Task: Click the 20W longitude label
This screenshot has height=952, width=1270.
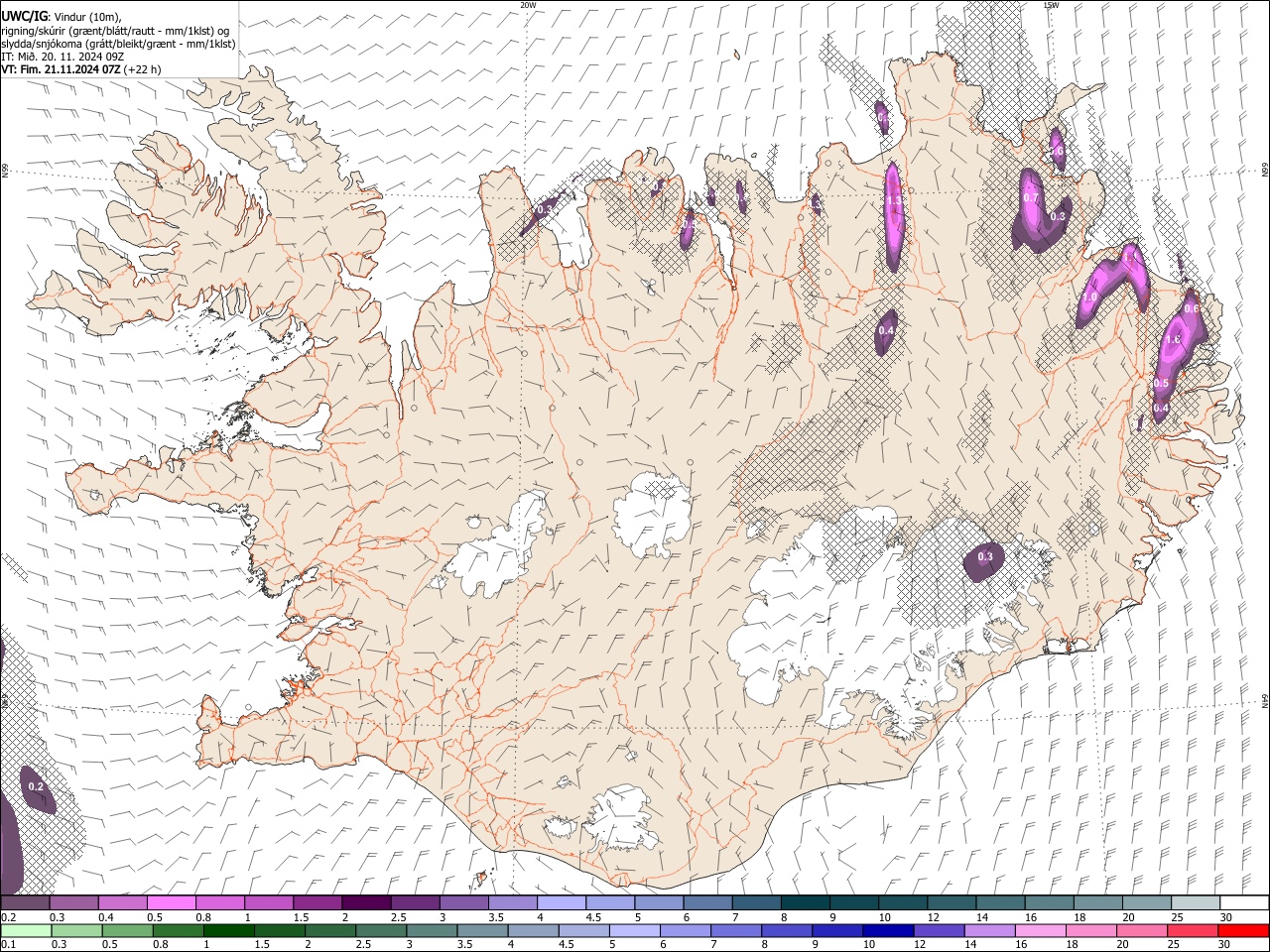Action: [528, 5]
